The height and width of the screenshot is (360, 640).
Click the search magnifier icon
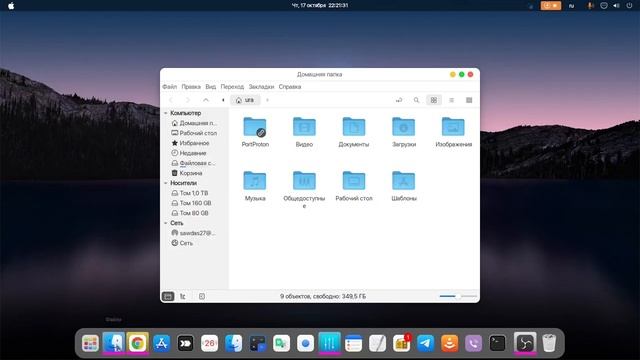[416, 100]
